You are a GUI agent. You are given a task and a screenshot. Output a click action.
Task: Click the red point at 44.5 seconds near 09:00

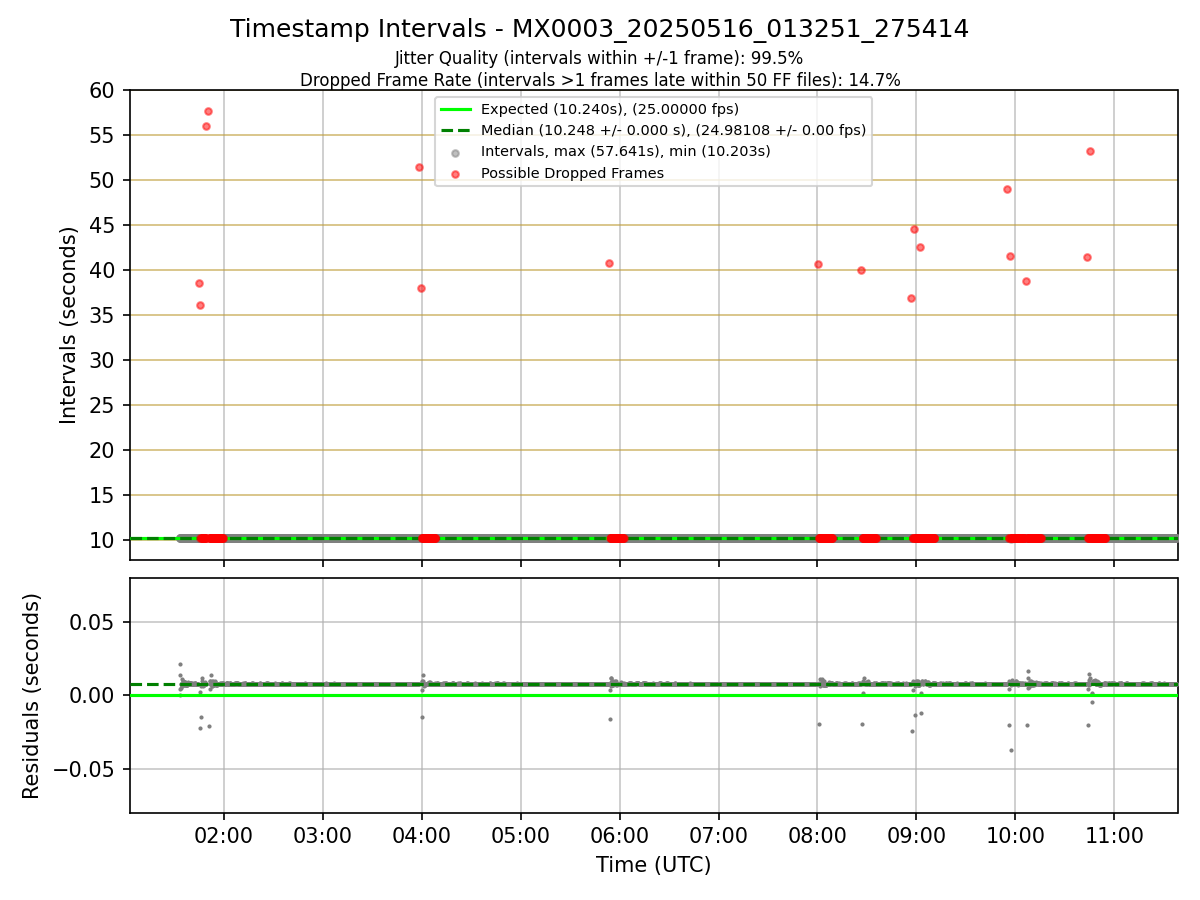tap(914, 229)
